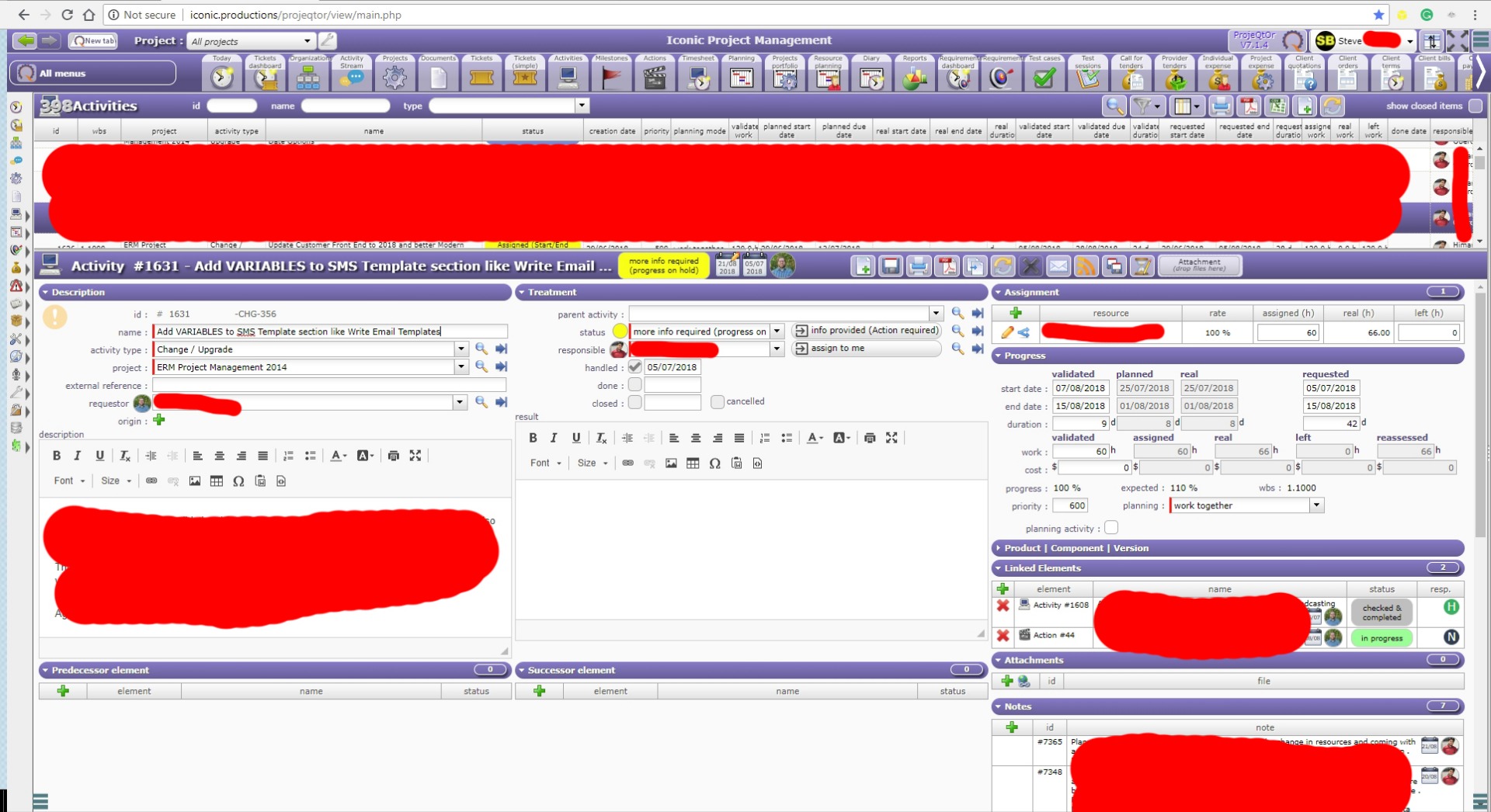Click the external reference input field

pos(329,385)
